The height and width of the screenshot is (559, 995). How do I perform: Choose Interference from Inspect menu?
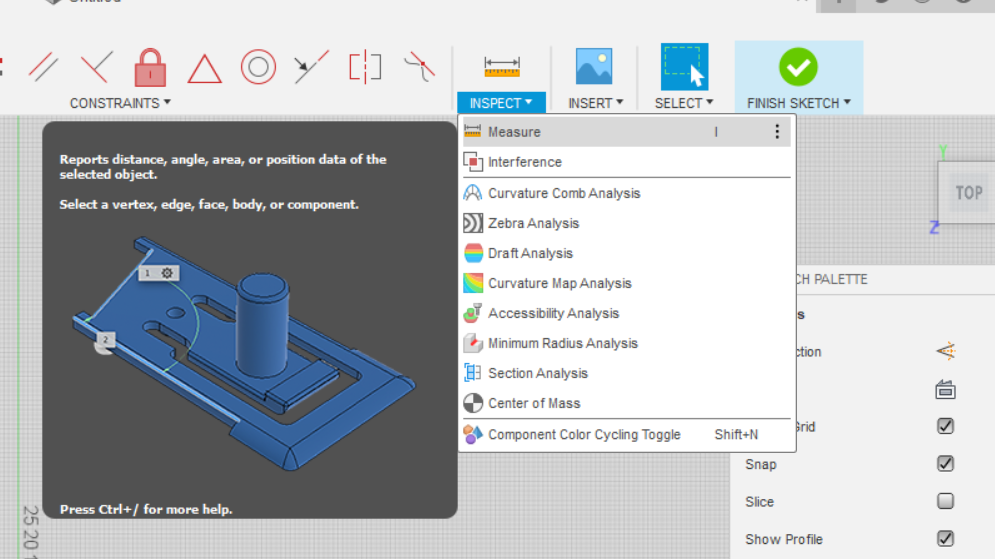(x=626, y=162)
